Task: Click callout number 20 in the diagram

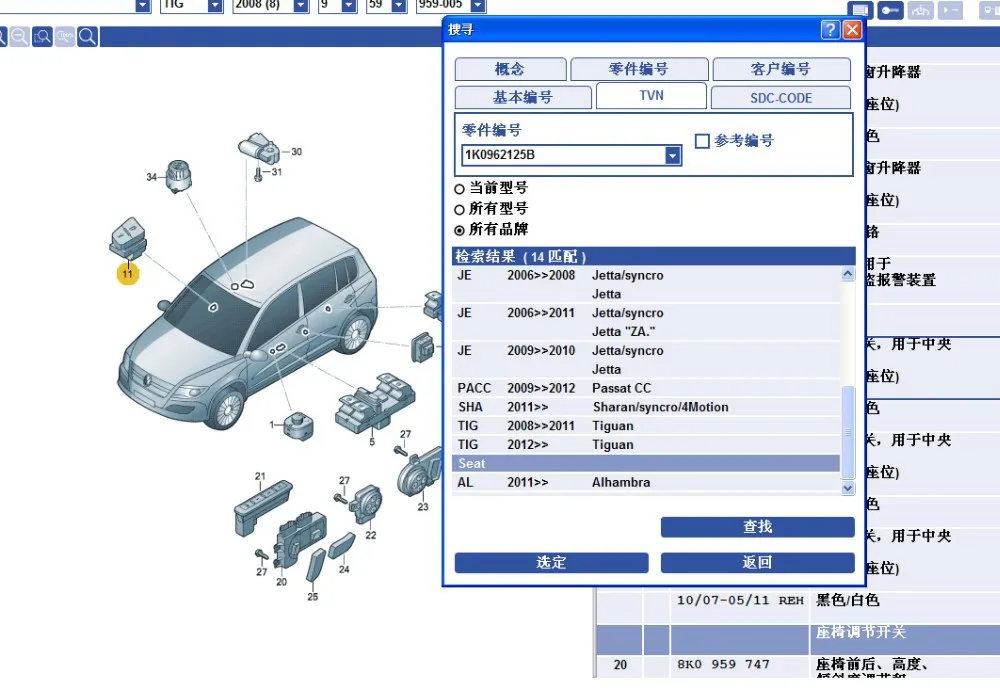Action: [x=281, y=582]
